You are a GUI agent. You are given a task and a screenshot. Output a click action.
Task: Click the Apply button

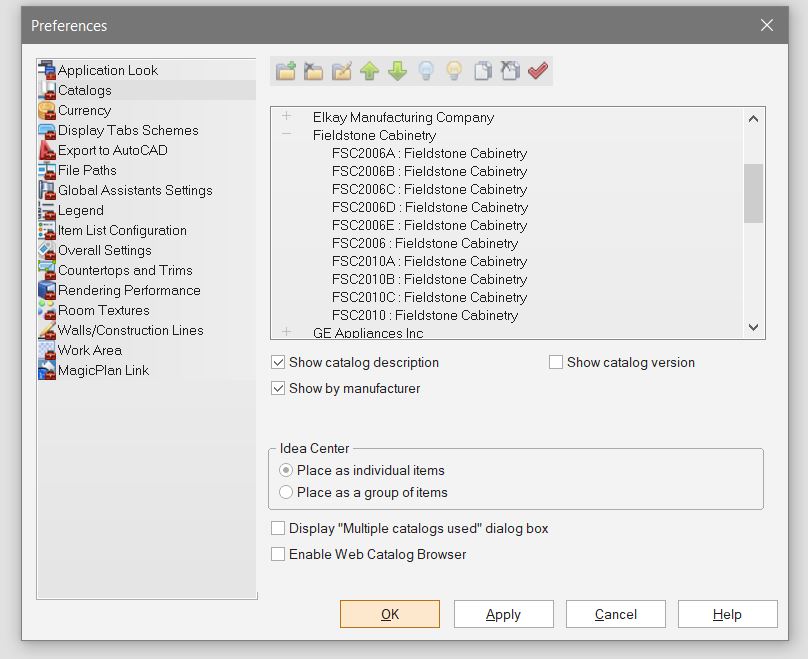point(503,614)
